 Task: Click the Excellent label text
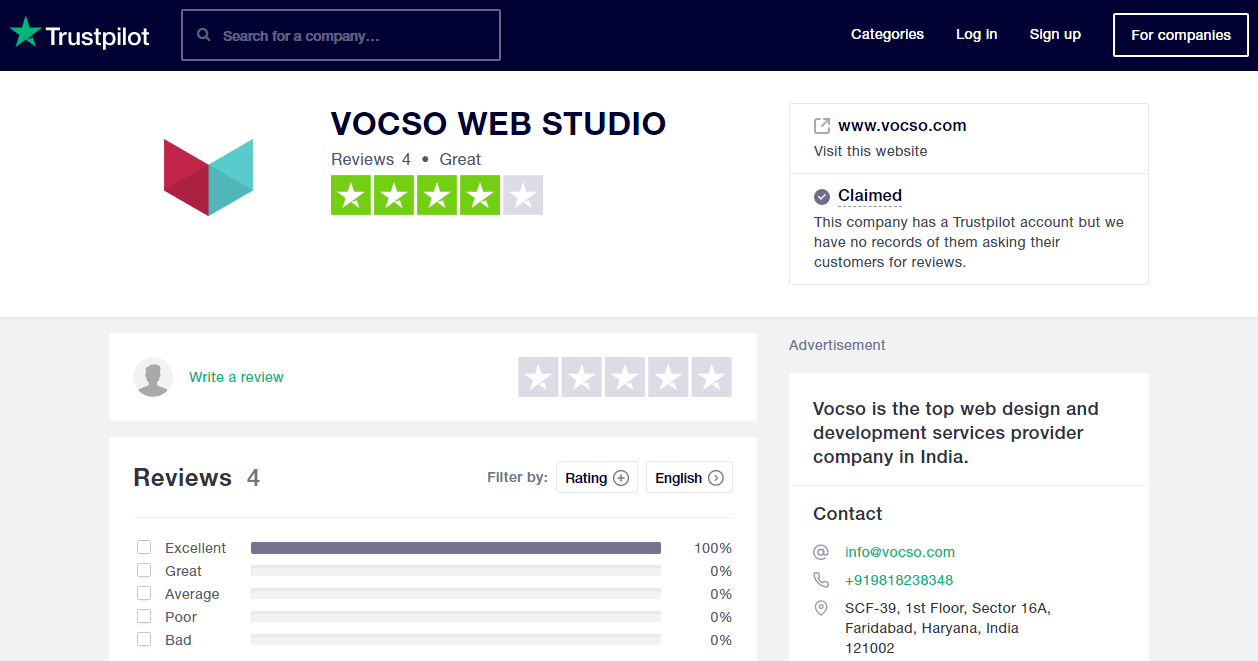tap(196, 548)
